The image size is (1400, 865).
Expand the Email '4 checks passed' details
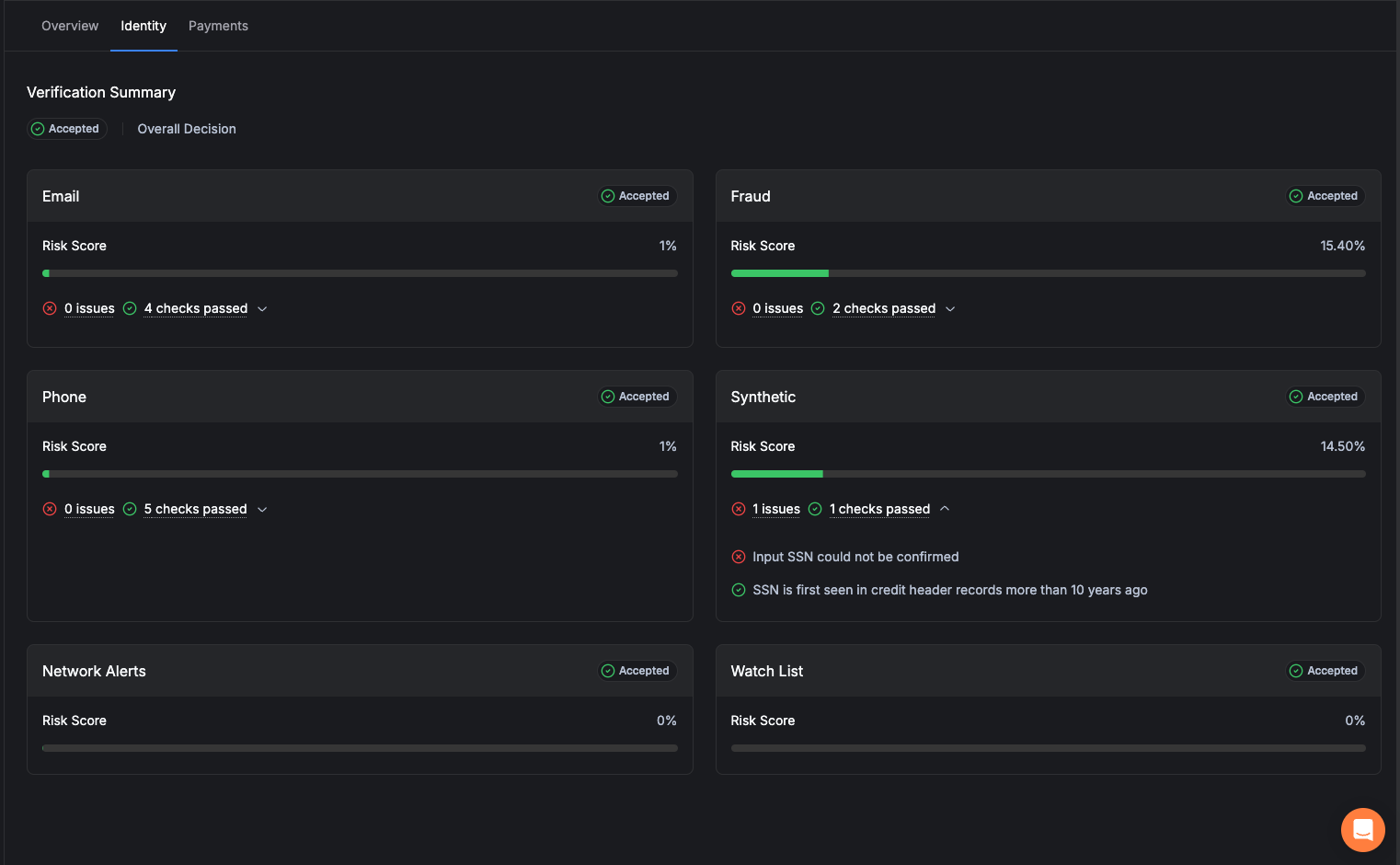[262, 308]
